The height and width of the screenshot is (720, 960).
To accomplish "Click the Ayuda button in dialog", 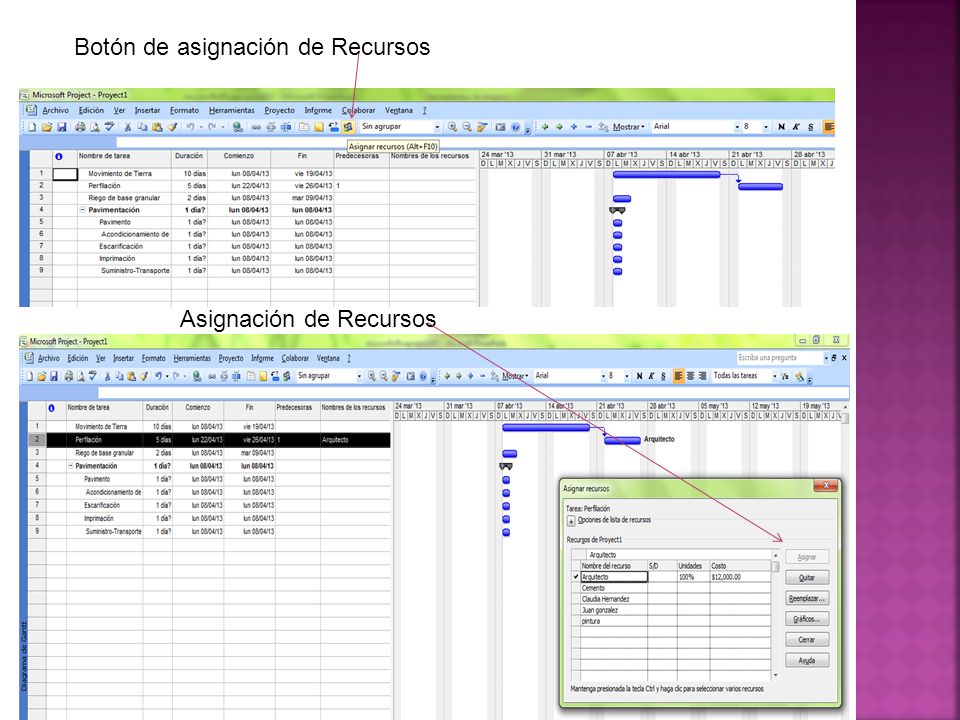I will pyautogui.click(x=807, y=661).
